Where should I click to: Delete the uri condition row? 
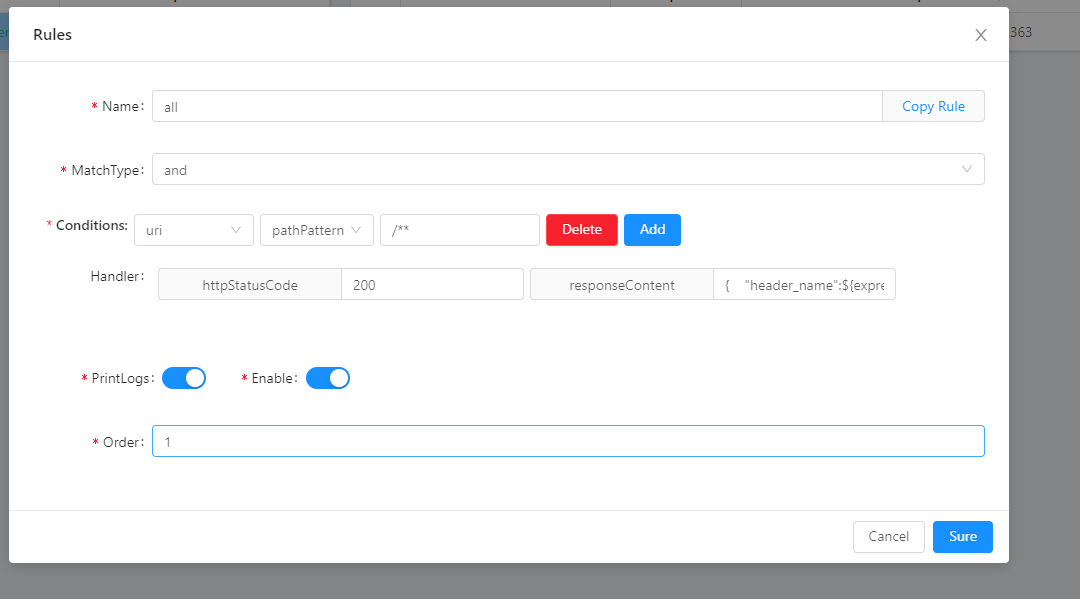pos(582,230)
